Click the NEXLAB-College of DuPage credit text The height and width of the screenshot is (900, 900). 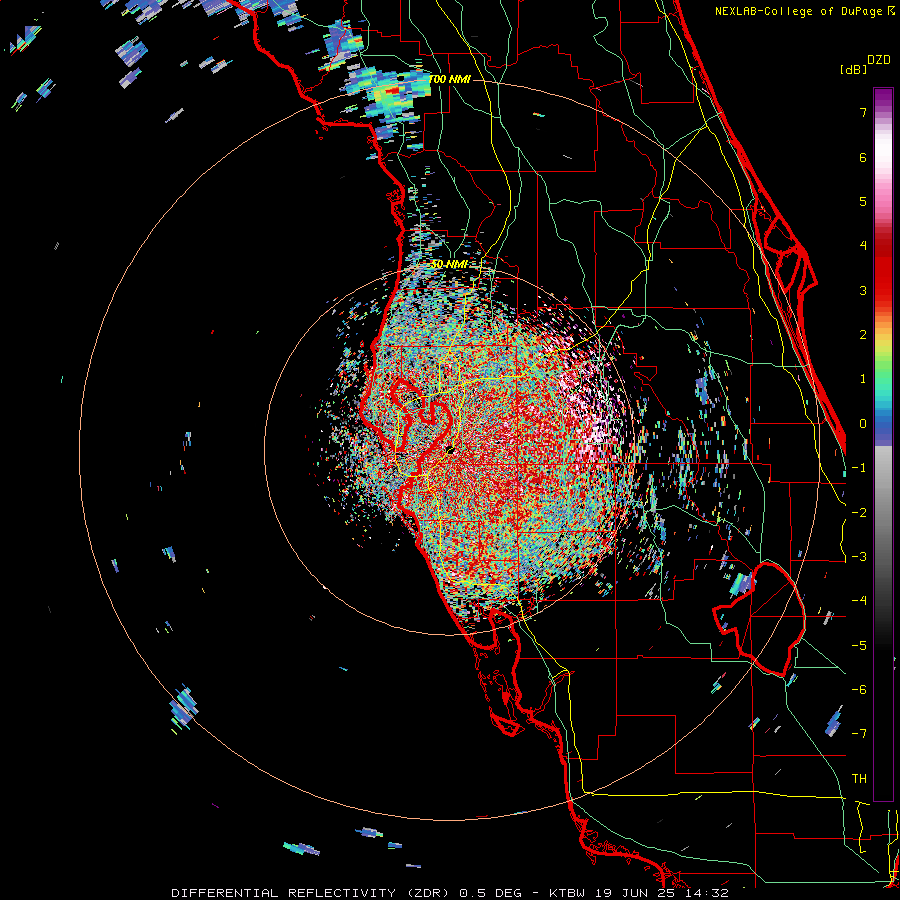point(800,11)
